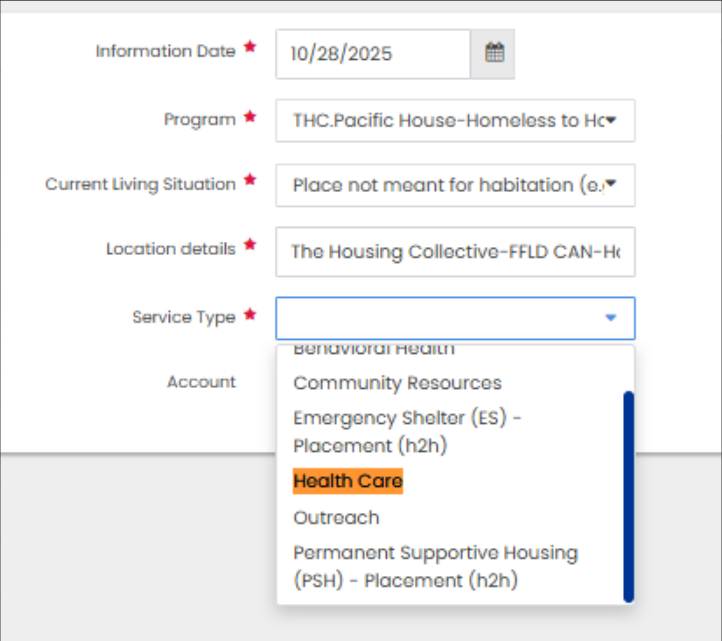The image size is (722, 641).
Task: Click the blue Service Type chevron
Action: (x=611, y=318)
